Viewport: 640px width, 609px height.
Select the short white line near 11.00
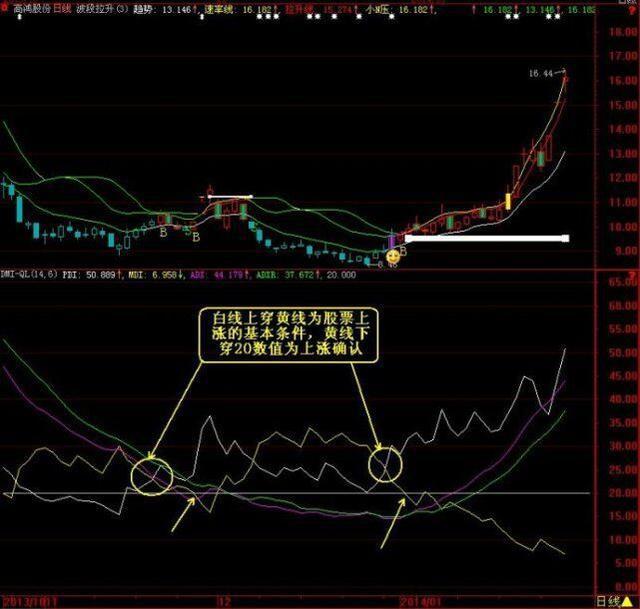coord(230,197)
